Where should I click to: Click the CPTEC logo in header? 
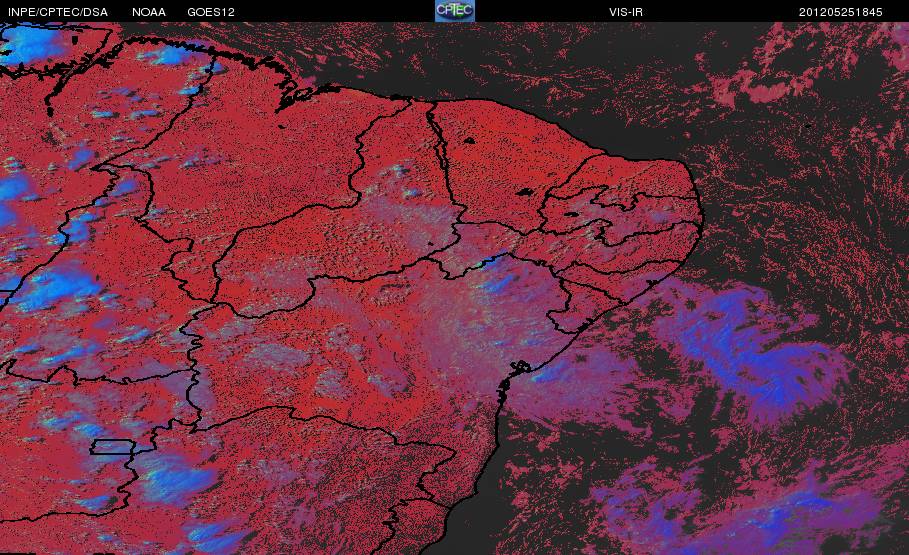coord(454,11)
